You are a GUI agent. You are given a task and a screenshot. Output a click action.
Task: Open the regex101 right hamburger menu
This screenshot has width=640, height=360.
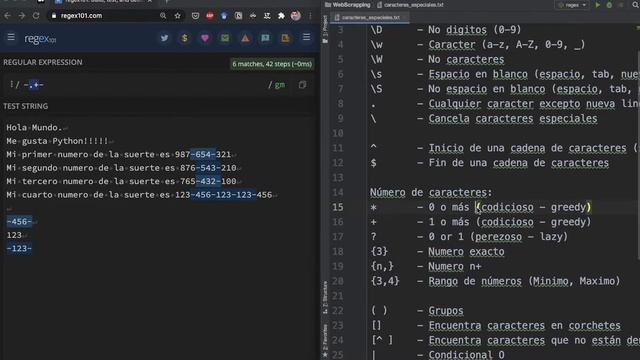click(x=306, y=38)
